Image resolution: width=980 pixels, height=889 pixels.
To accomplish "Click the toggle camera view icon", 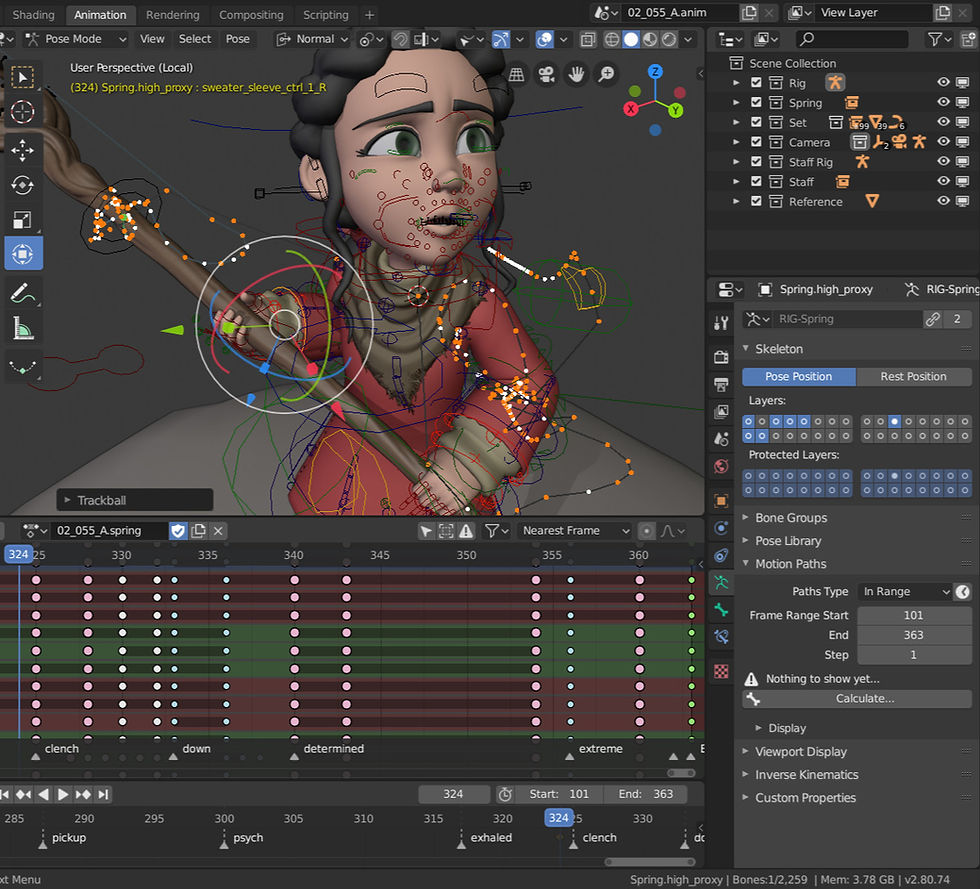I will point(547,75).
